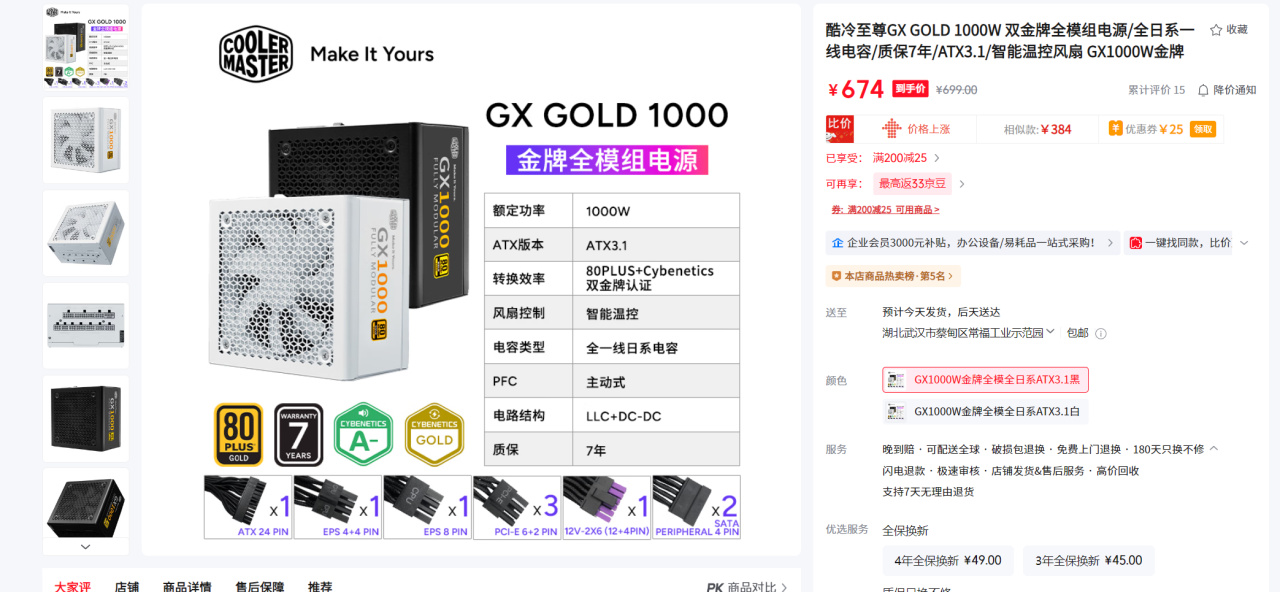Collapse the 服务 details chevron
The height and width of the screenshot is (592, 1280).
coord(1214,449)
